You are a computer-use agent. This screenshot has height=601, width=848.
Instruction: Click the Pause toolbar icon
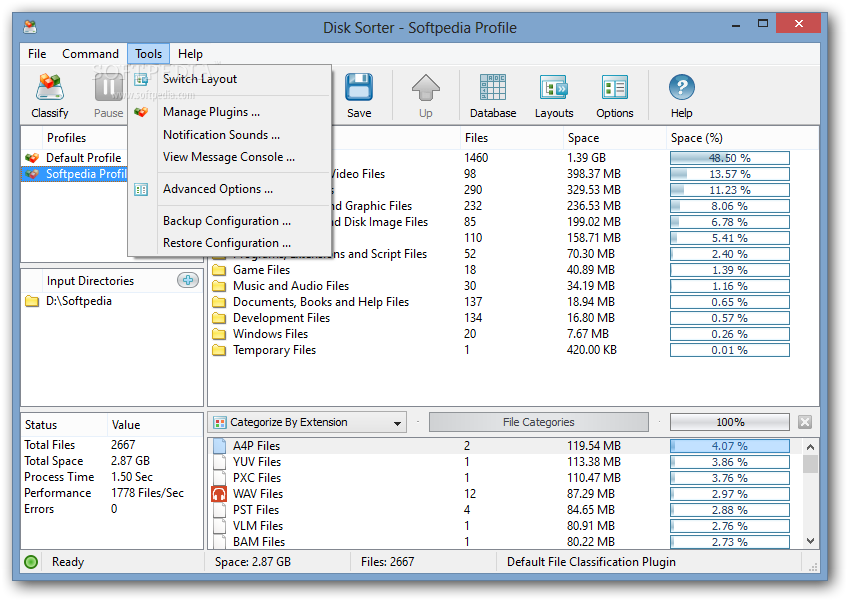109,88
